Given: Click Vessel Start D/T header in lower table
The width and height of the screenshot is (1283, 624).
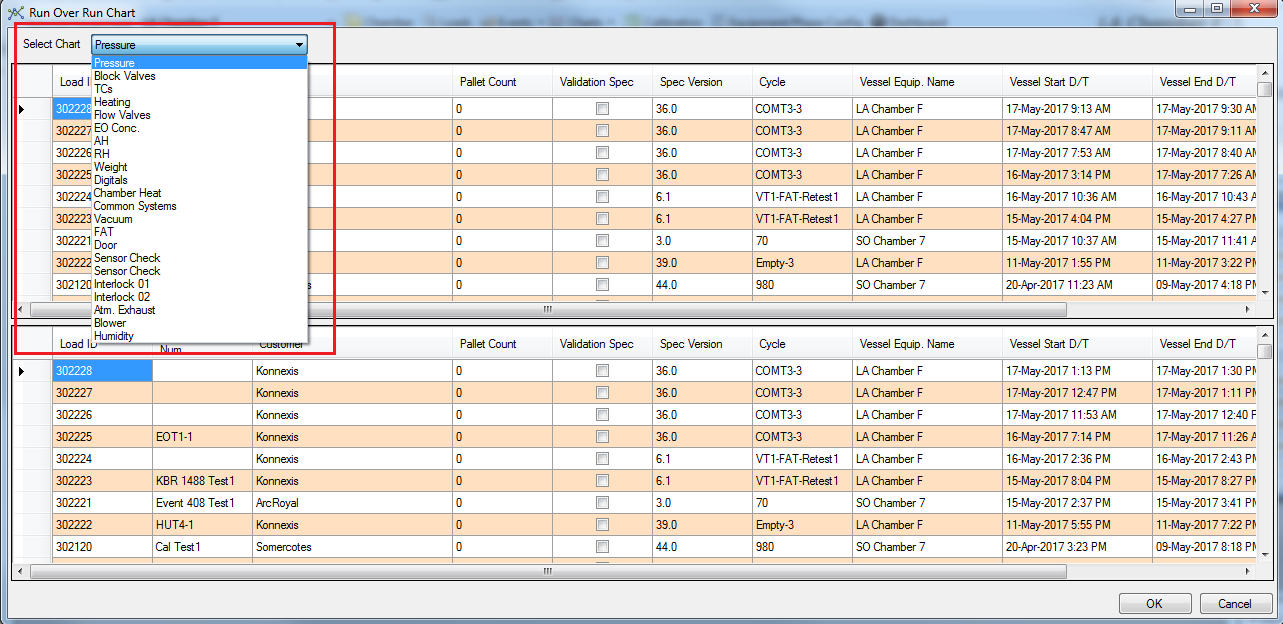Looking at the screenshot, I should point(1049,344).
